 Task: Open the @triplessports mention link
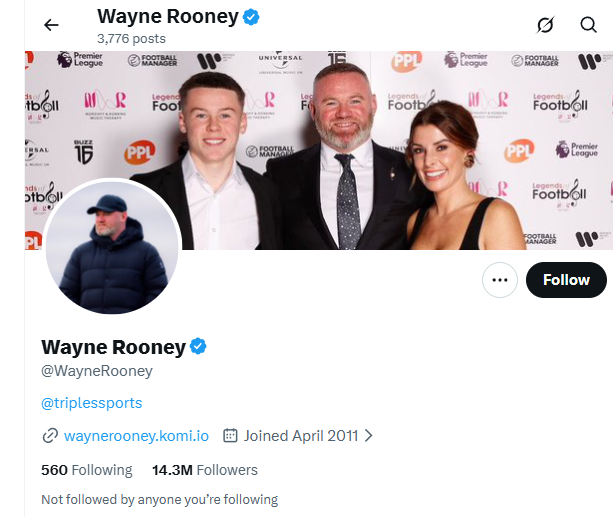pyautogui.click(x=92, y=403)
